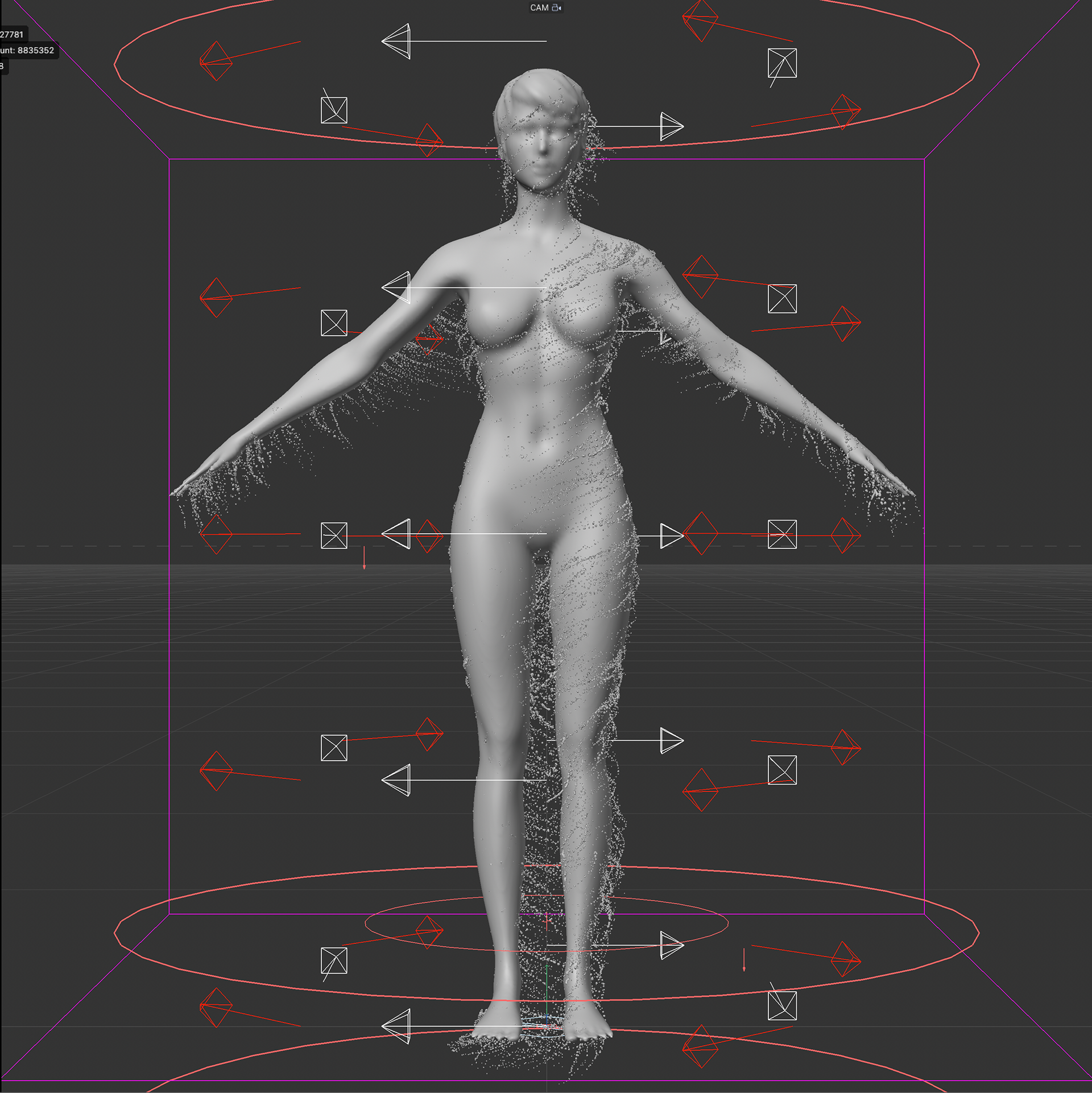Select the right-pointing arrow cone beside the knee
The height and width of the screenshot is (1093, 1092).
point(671,740)
